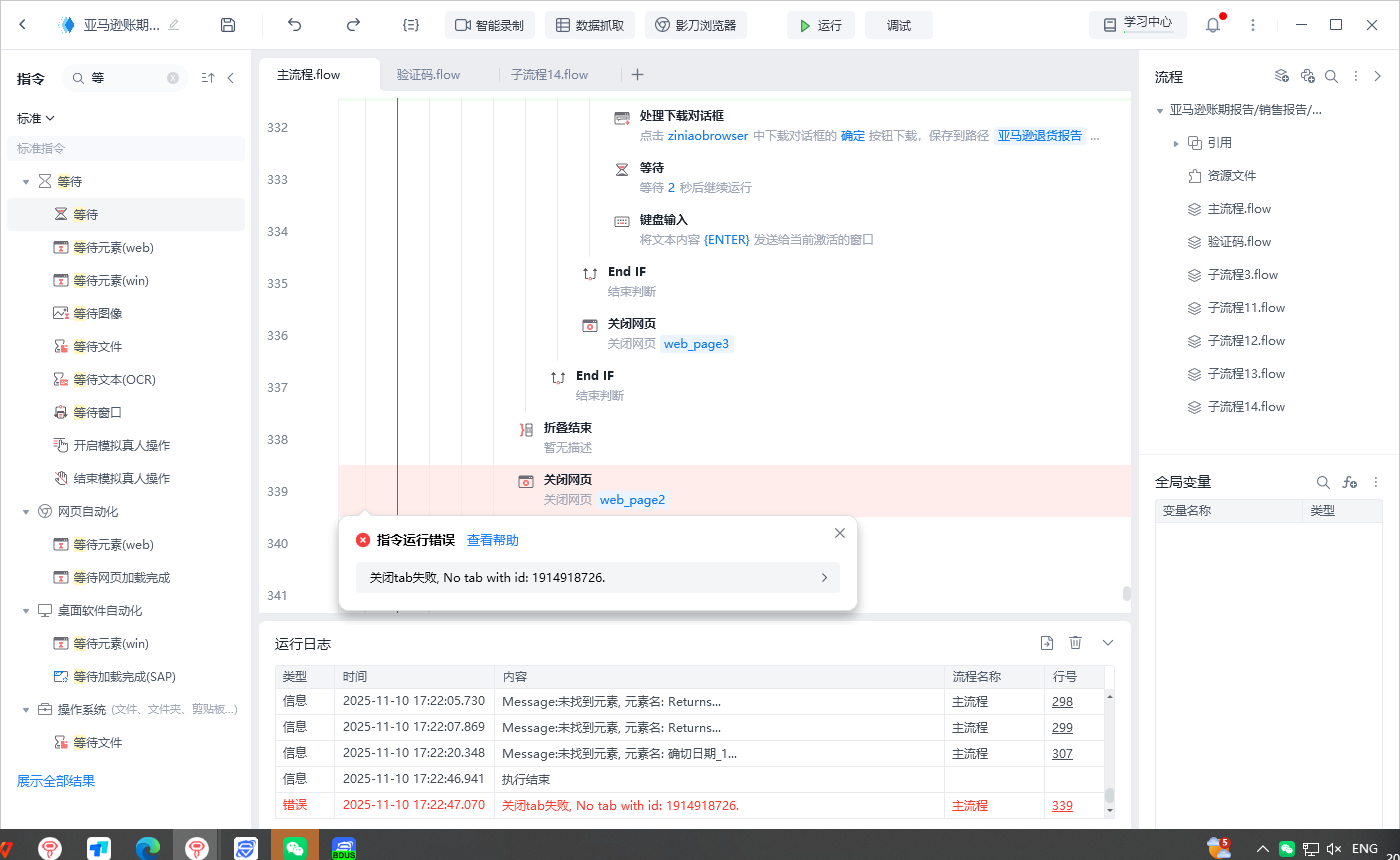The height and width of the screenshot is (860, 1400).
Task: Open 资源文件 in flow tree
Action: pos(1231,176)
